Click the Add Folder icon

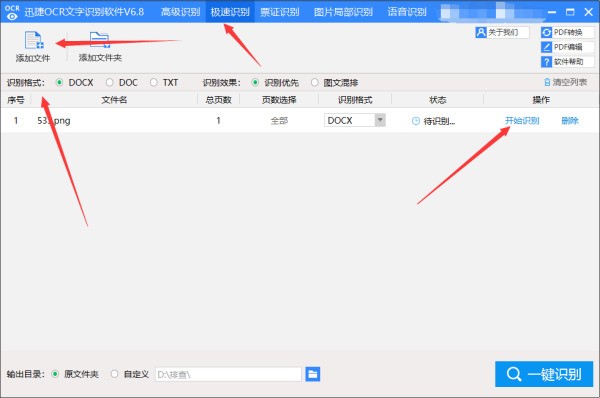[99, 40]
